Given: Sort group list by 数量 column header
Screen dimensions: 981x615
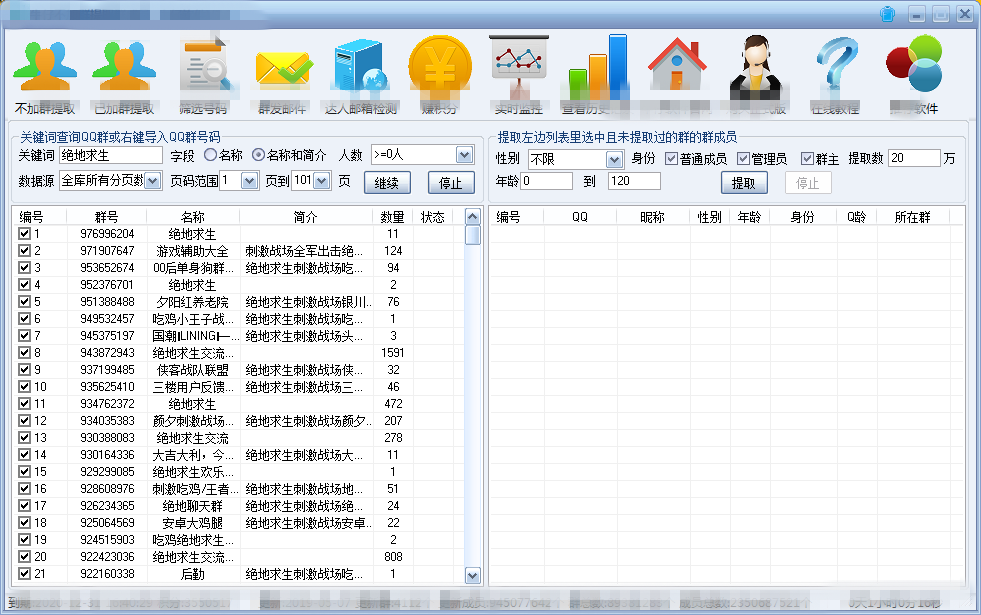Looking at the screenshot, I should [x=392, y=216].
